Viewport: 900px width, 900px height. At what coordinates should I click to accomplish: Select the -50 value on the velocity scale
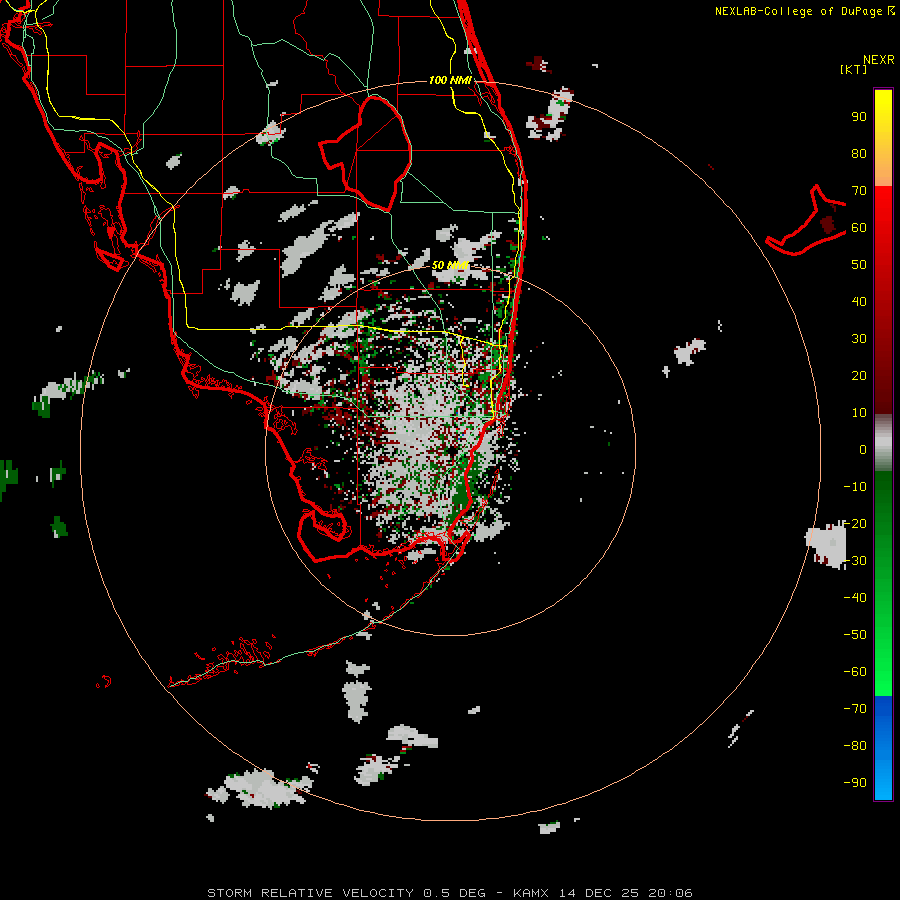pos(855,634)
